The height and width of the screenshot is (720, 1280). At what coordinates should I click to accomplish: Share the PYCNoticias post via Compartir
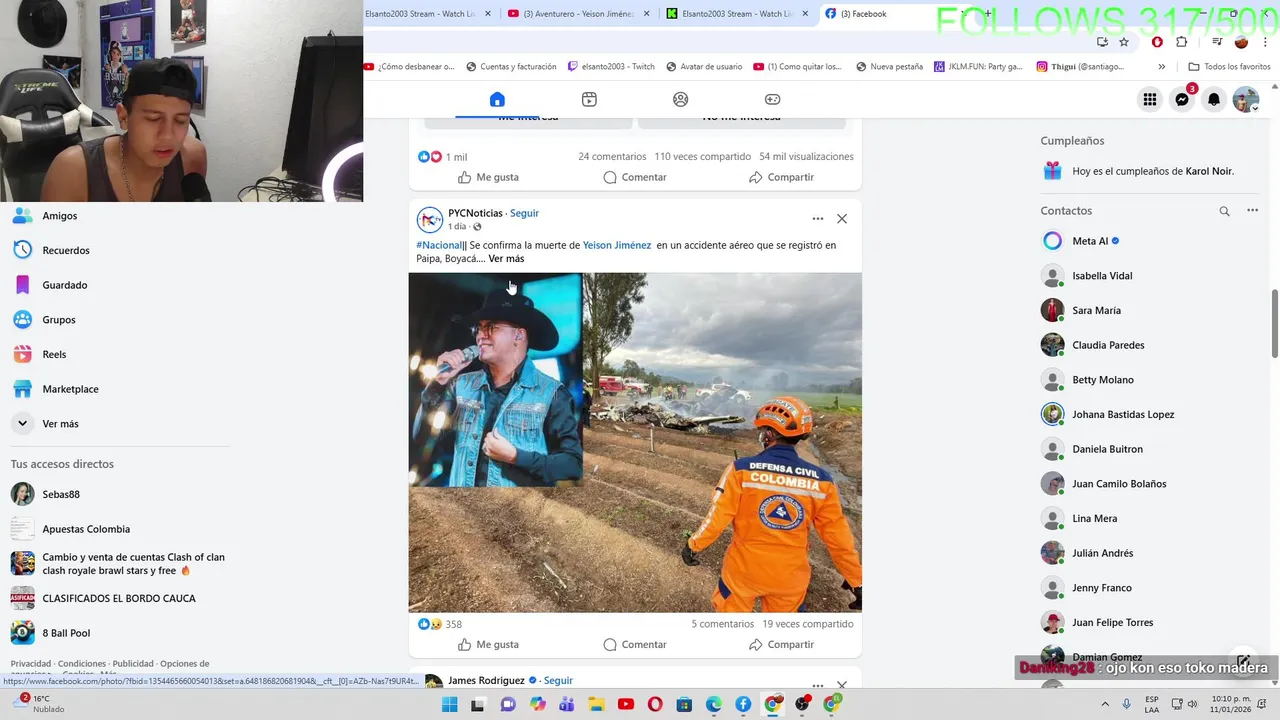click(x=781, y=645)
